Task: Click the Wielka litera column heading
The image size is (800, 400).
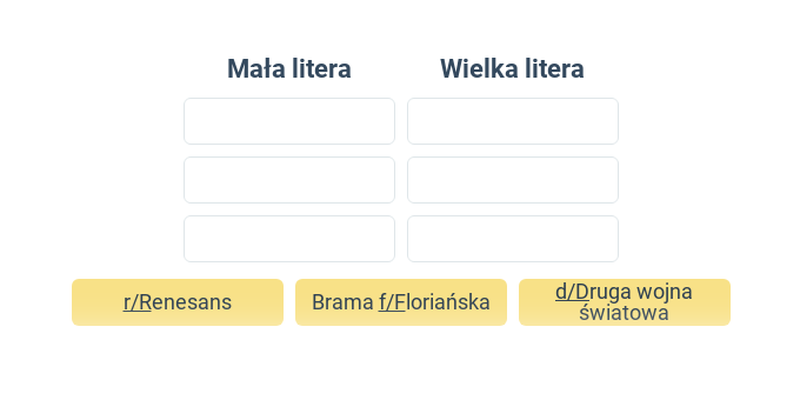Action: click(x=512, y=68)
